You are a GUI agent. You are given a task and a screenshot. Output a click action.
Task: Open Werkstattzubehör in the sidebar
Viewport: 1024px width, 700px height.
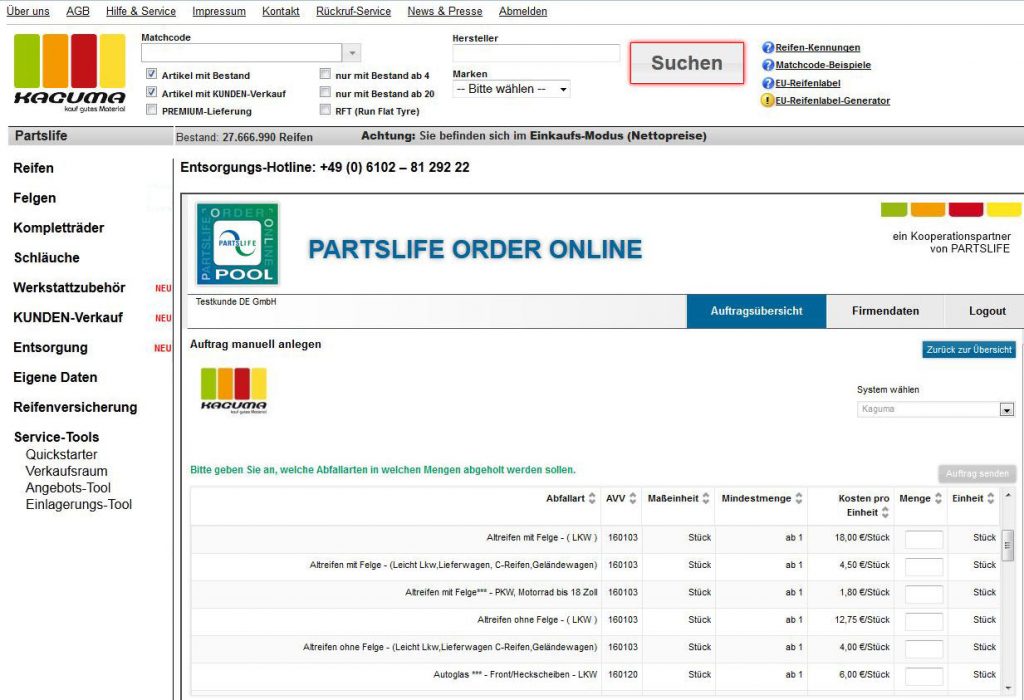(69, 288)
